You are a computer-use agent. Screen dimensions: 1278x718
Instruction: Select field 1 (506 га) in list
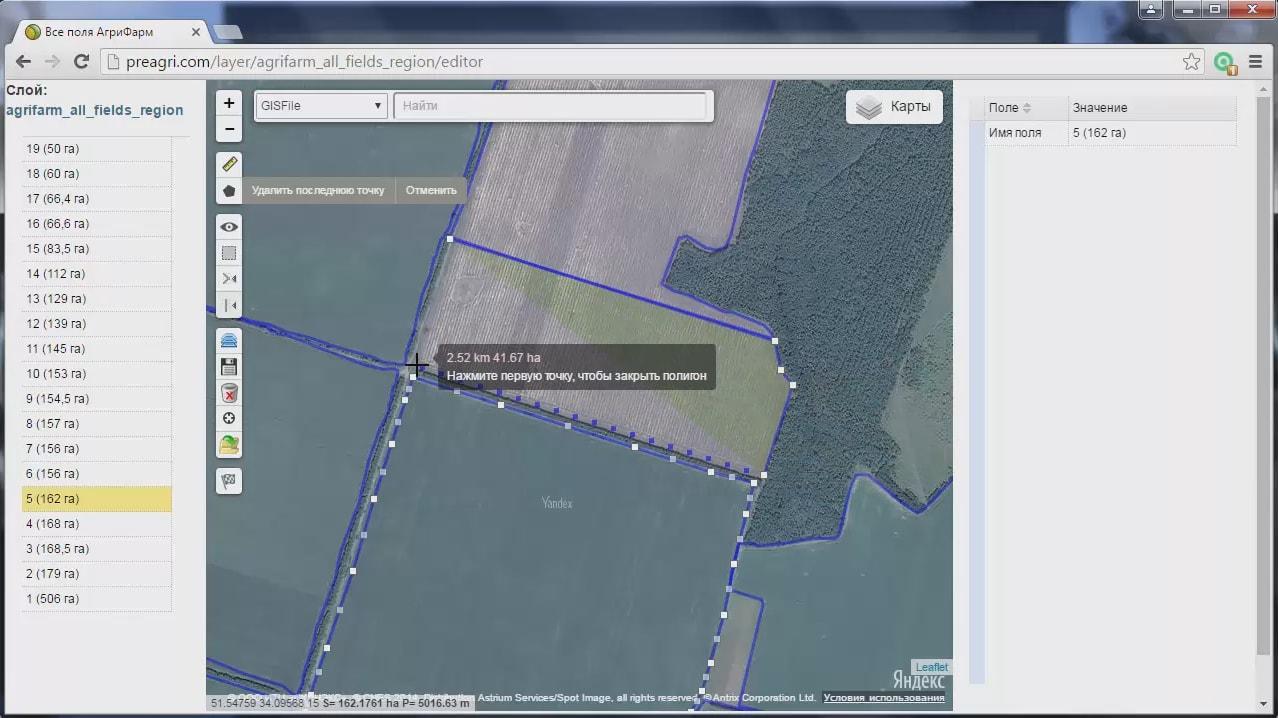[x=96, y=599]
